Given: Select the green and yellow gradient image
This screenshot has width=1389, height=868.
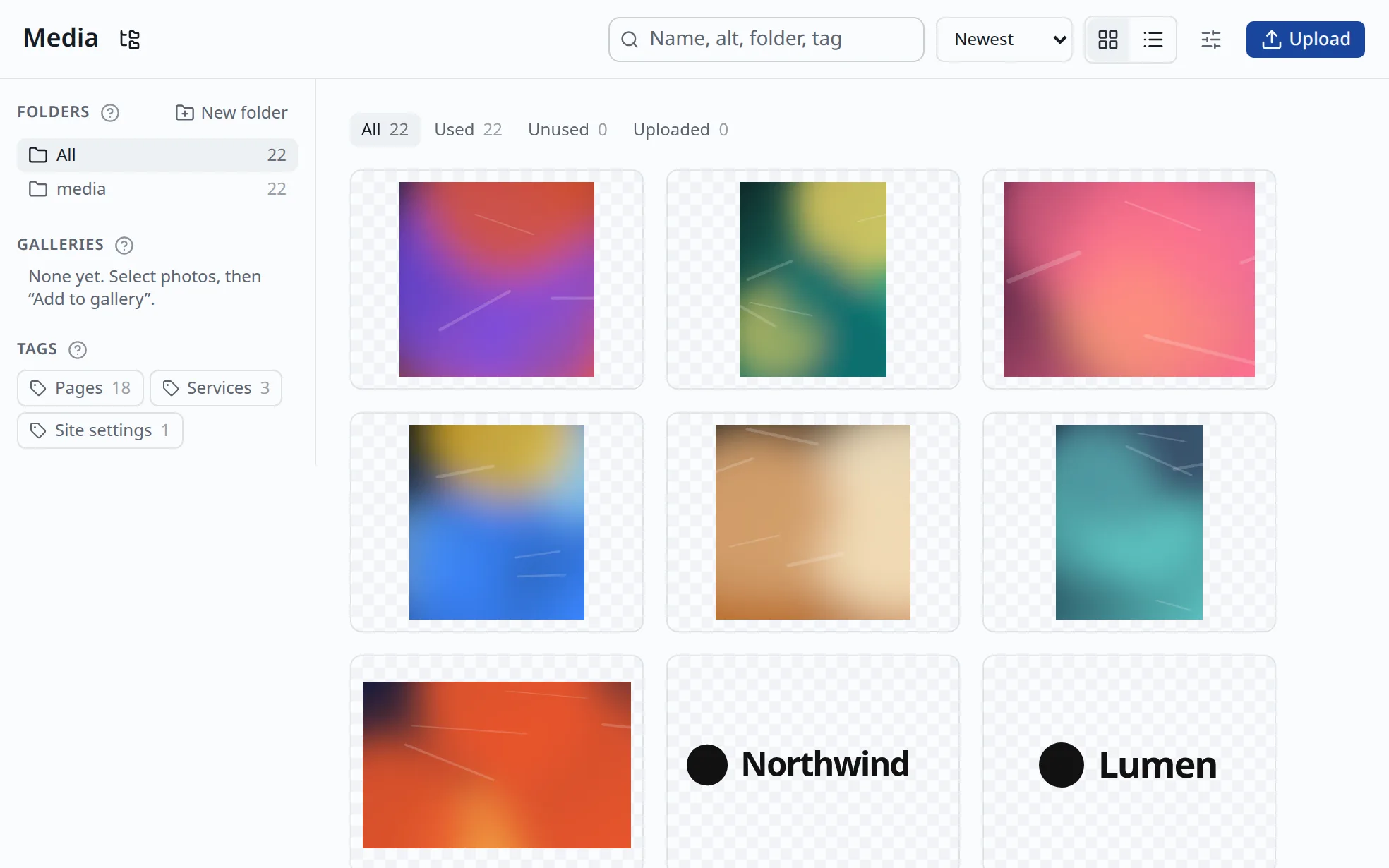Looking at the screenshot, I should (x=813, y=279).
